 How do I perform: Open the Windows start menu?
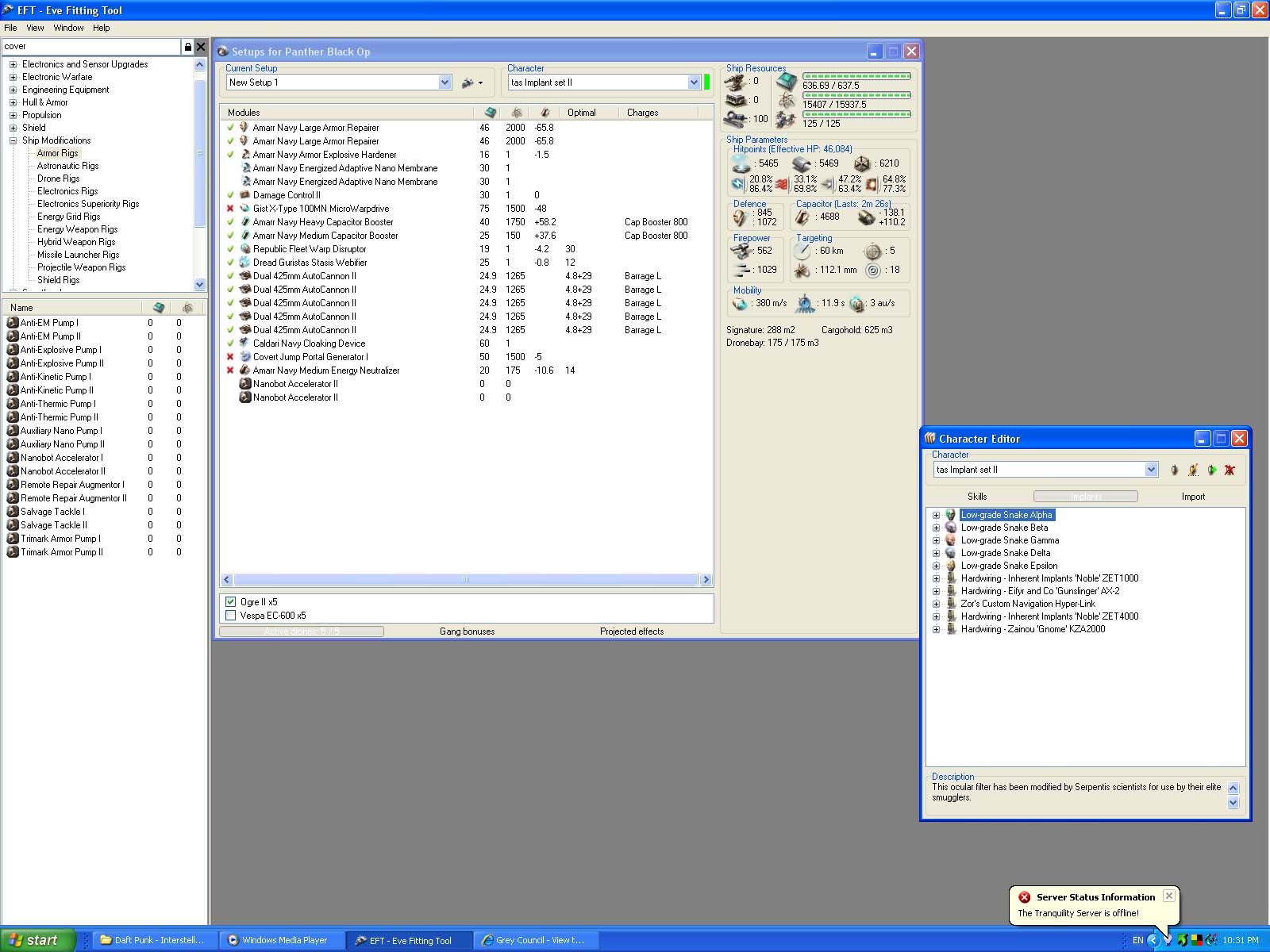tap(37, 940)
